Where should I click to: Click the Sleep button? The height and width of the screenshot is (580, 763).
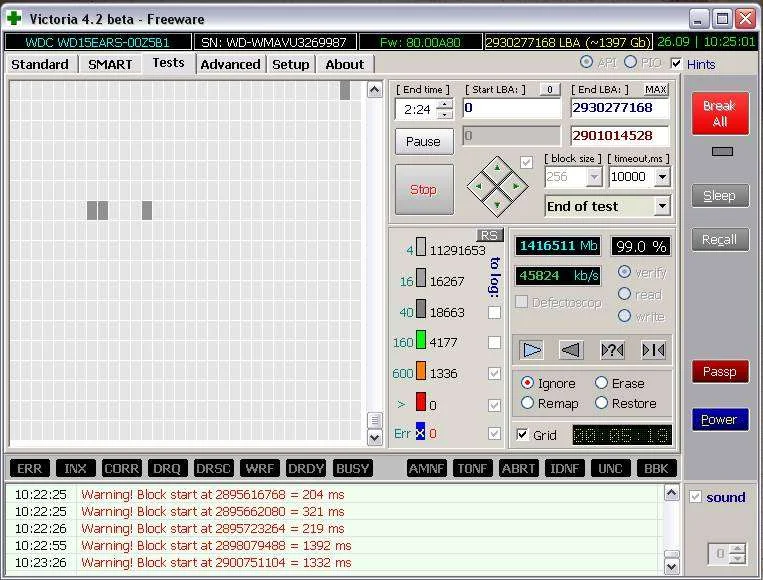pyautogui.click(x=720, y=196)
